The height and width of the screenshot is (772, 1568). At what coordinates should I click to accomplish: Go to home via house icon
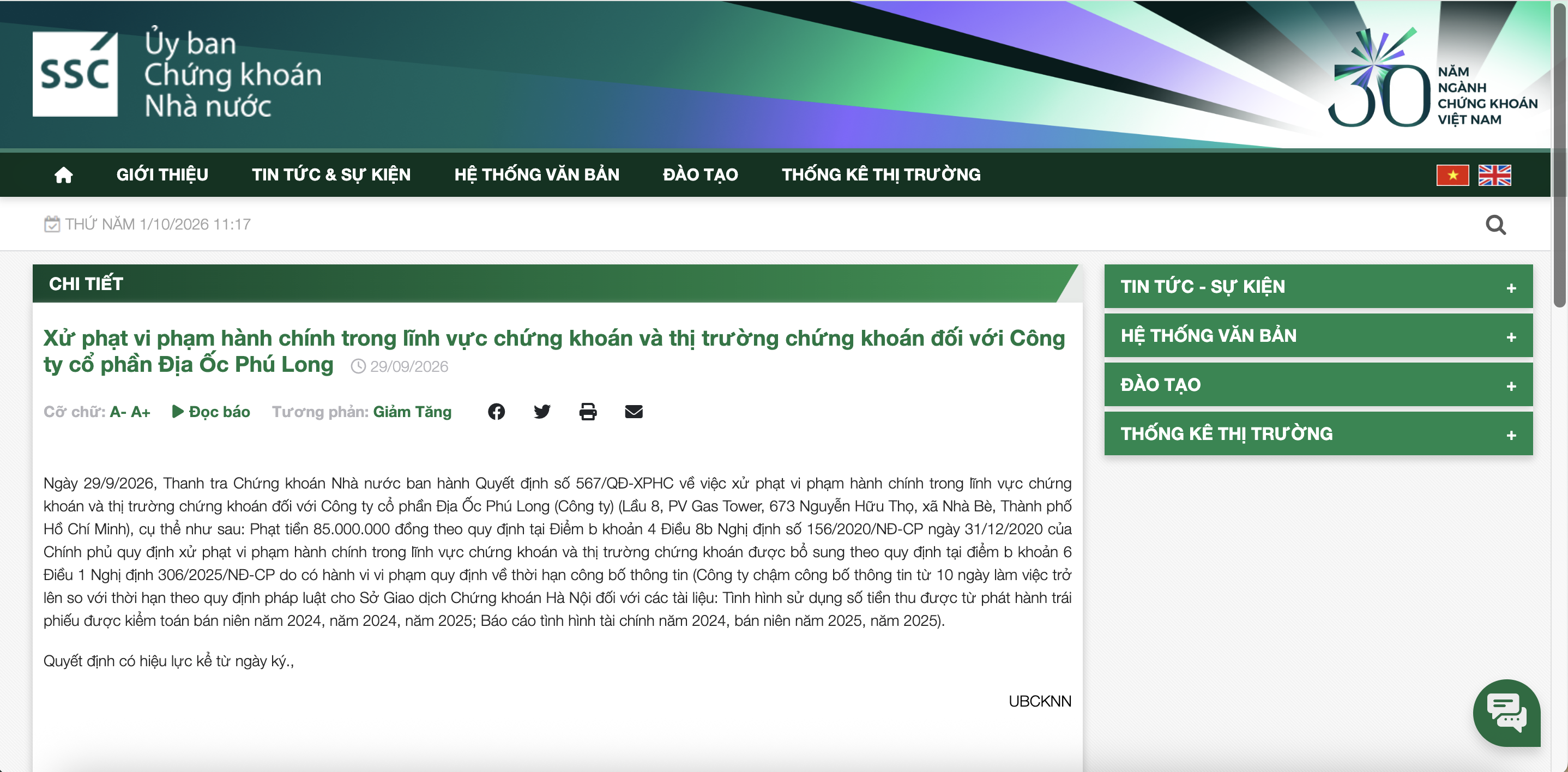coord(63,174)
